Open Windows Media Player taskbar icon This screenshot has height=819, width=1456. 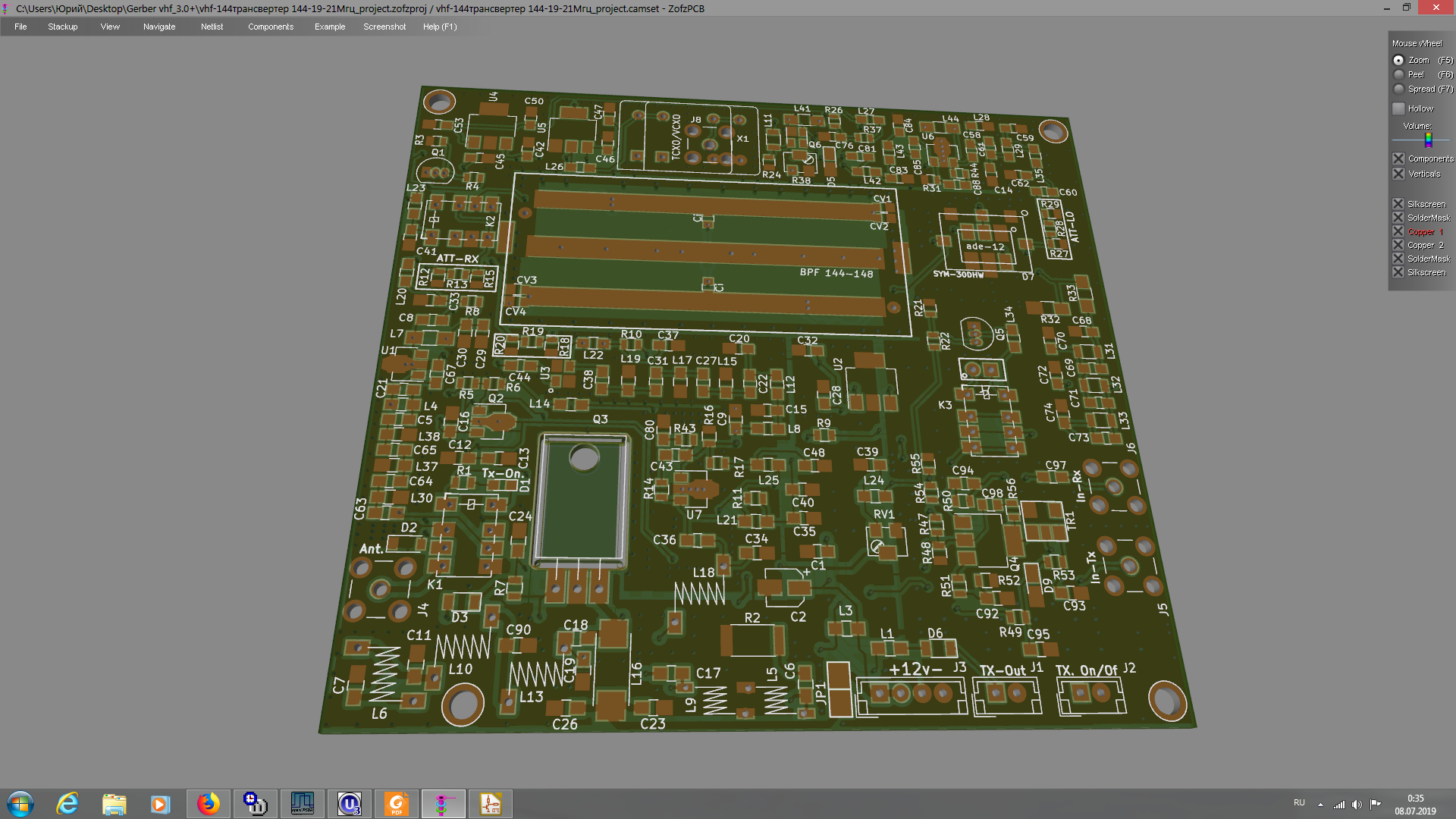[160, 804]
